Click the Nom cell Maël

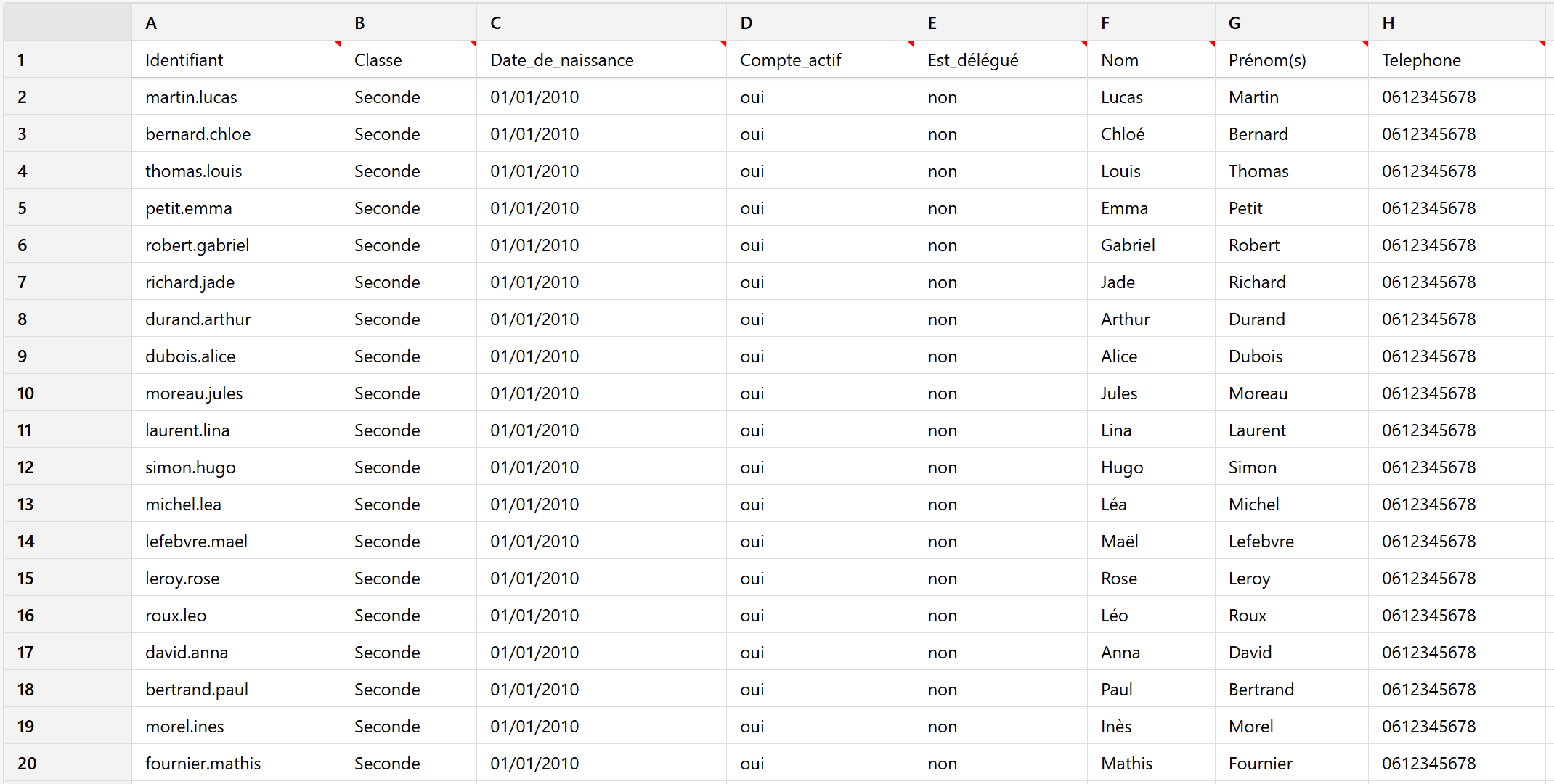(x=1151, y=541)
